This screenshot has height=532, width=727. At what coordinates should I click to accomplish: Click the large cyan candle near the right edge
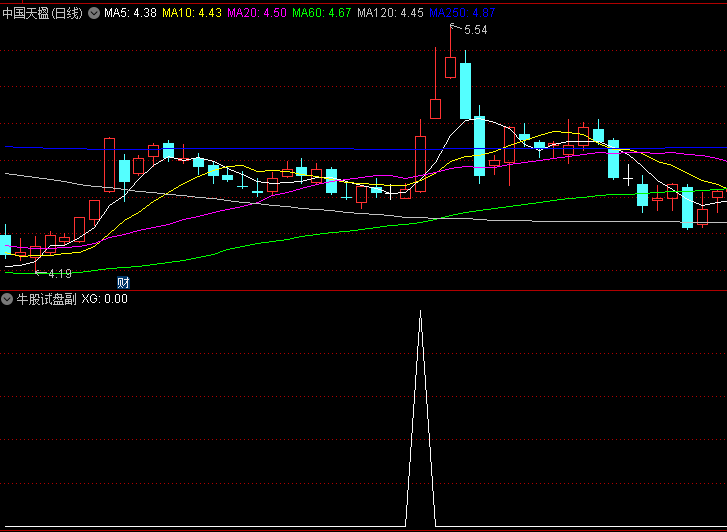(x=687, y=207)
